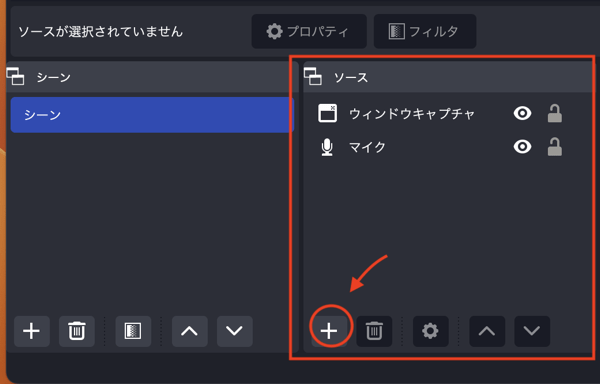600x384 pixels.
Task: Move scene up with arrow button
Action: (189, 331)
